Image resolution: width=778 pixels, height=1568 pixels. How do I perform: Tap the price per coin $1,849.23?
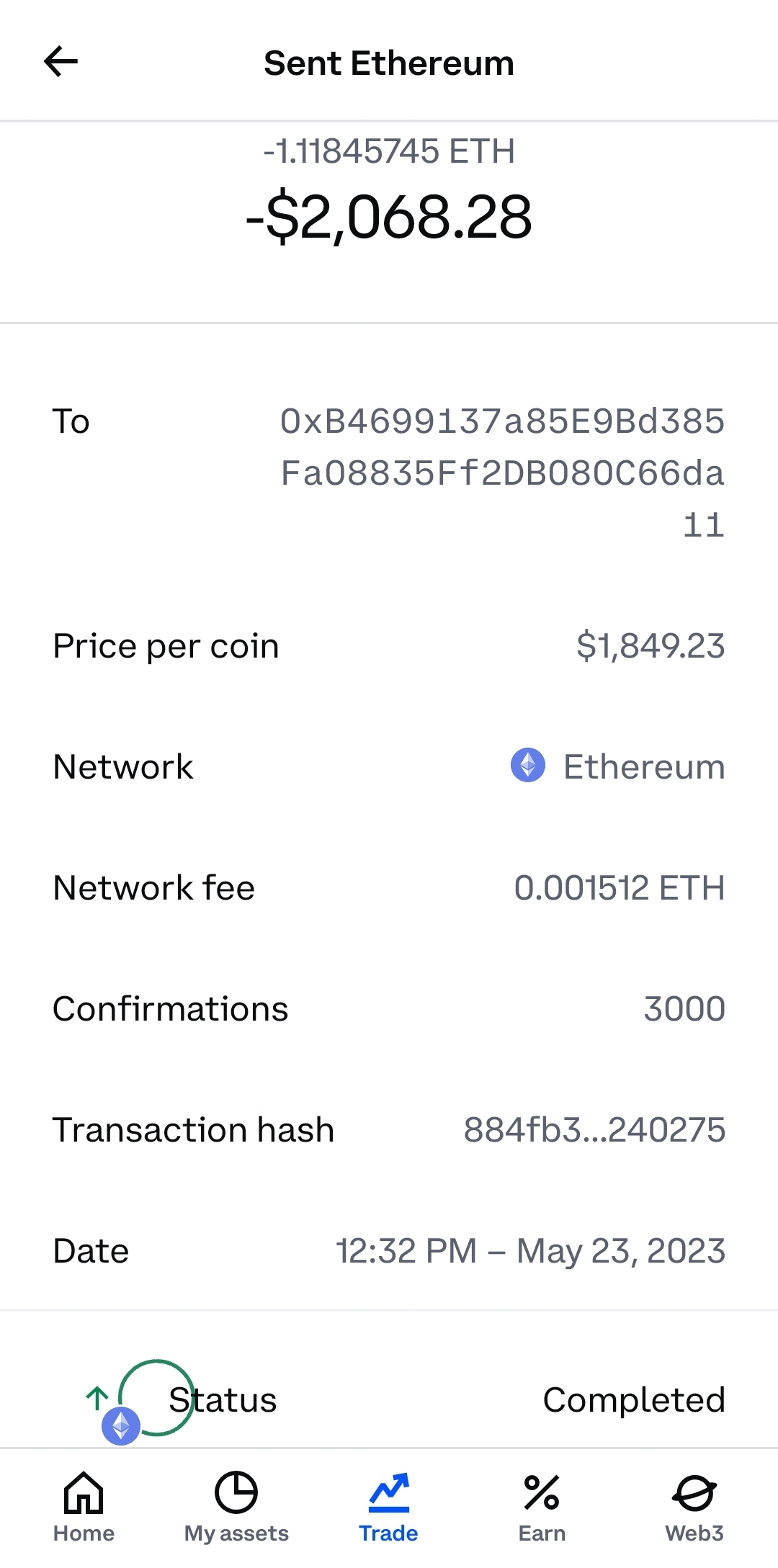650,645
